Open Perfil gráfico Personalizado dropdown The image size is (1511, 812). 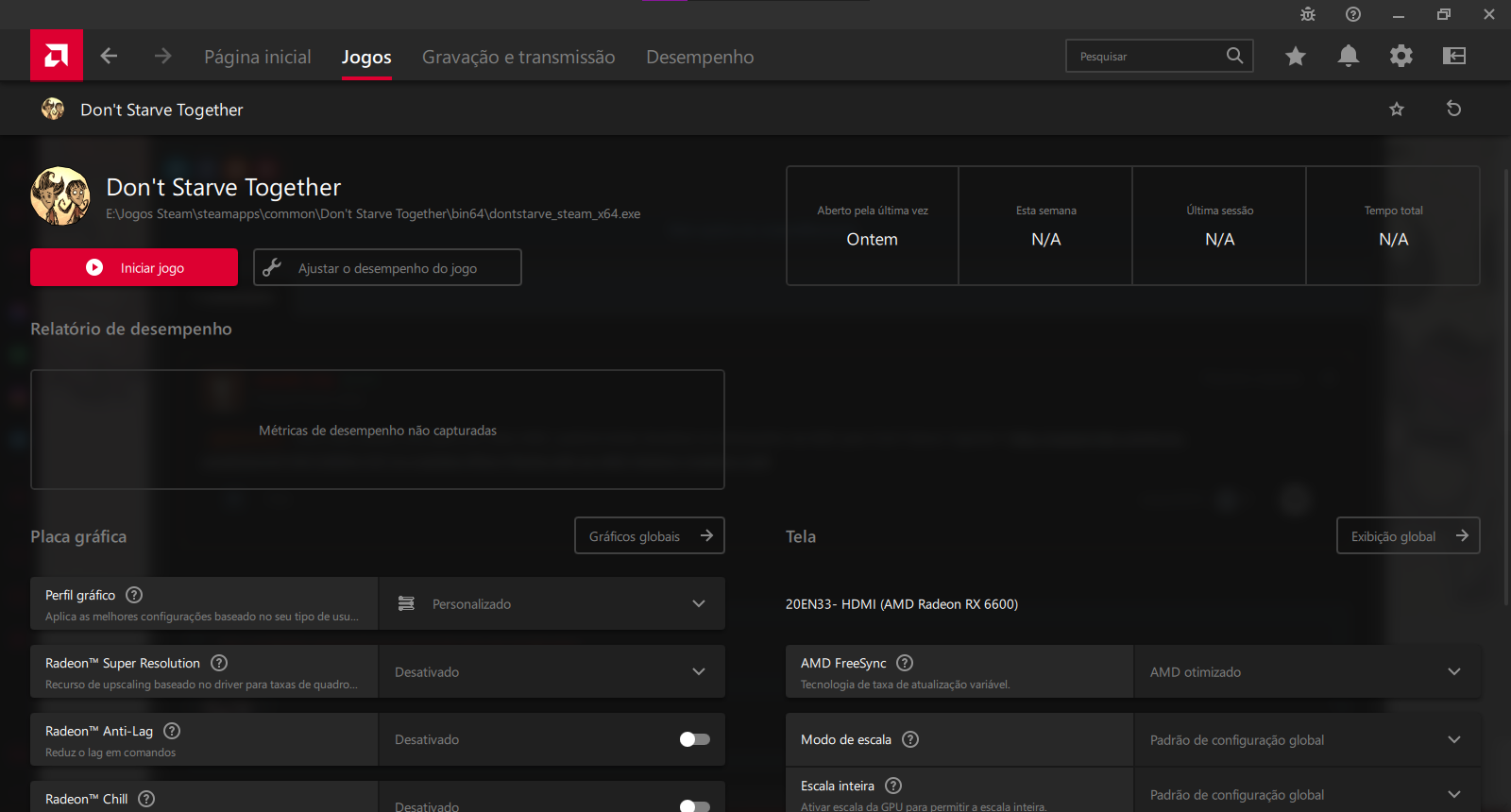click(552, 603)
